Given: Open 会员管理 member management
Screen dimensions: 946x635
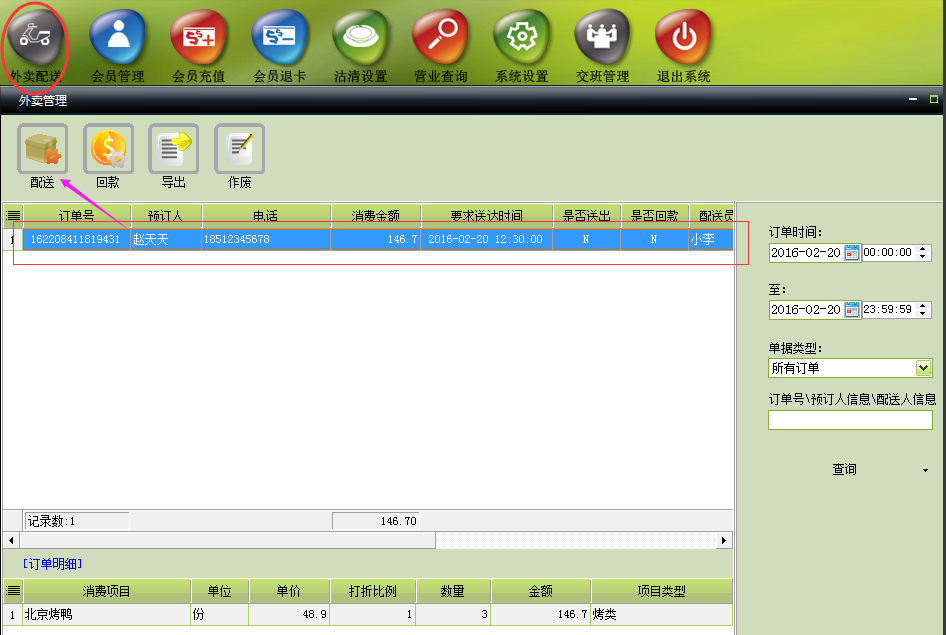Looking at the screenshot, I should 118,46.
